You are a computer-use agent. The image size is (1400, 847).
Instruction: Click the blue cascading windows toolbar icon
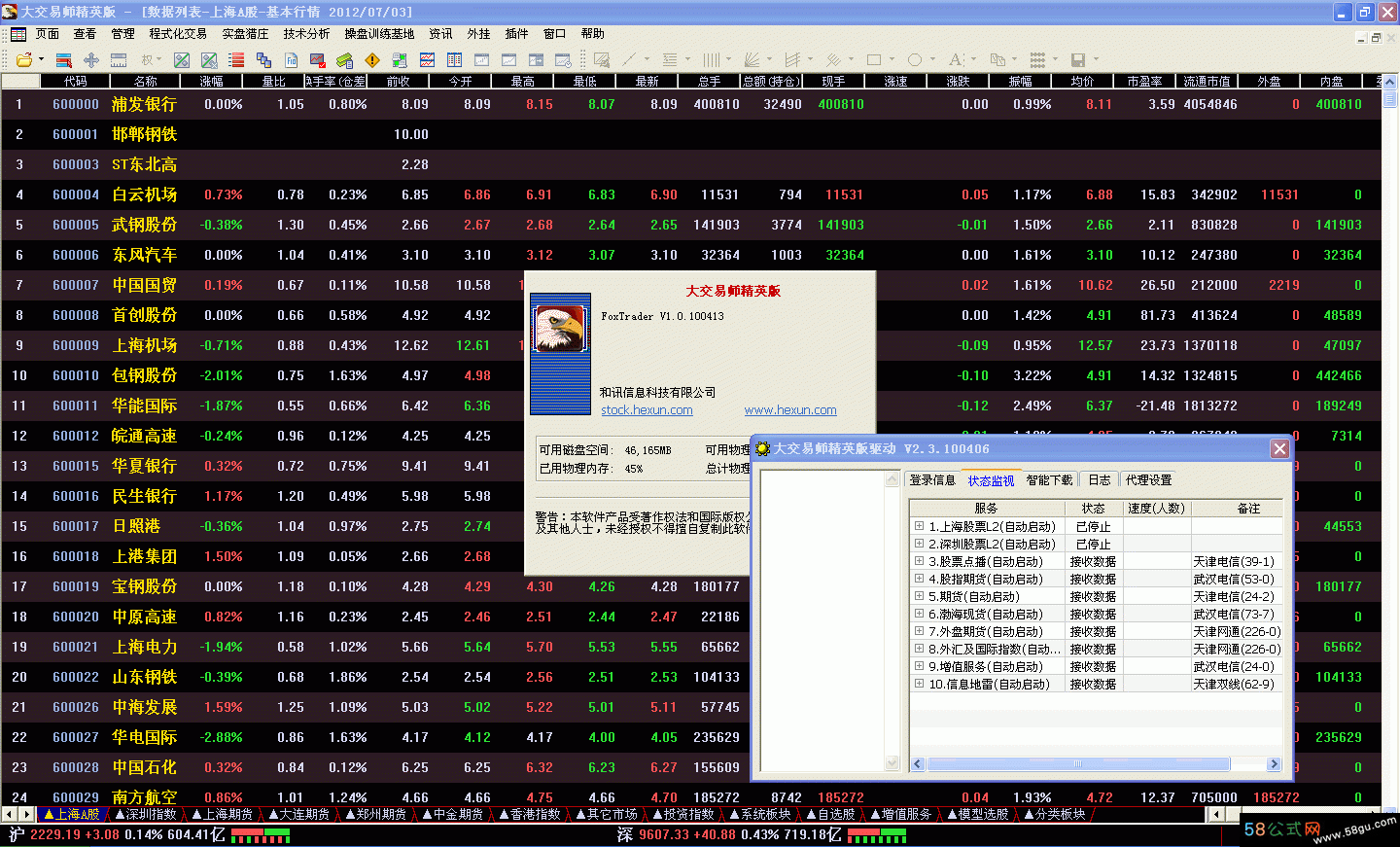click(x=263, y=59)
